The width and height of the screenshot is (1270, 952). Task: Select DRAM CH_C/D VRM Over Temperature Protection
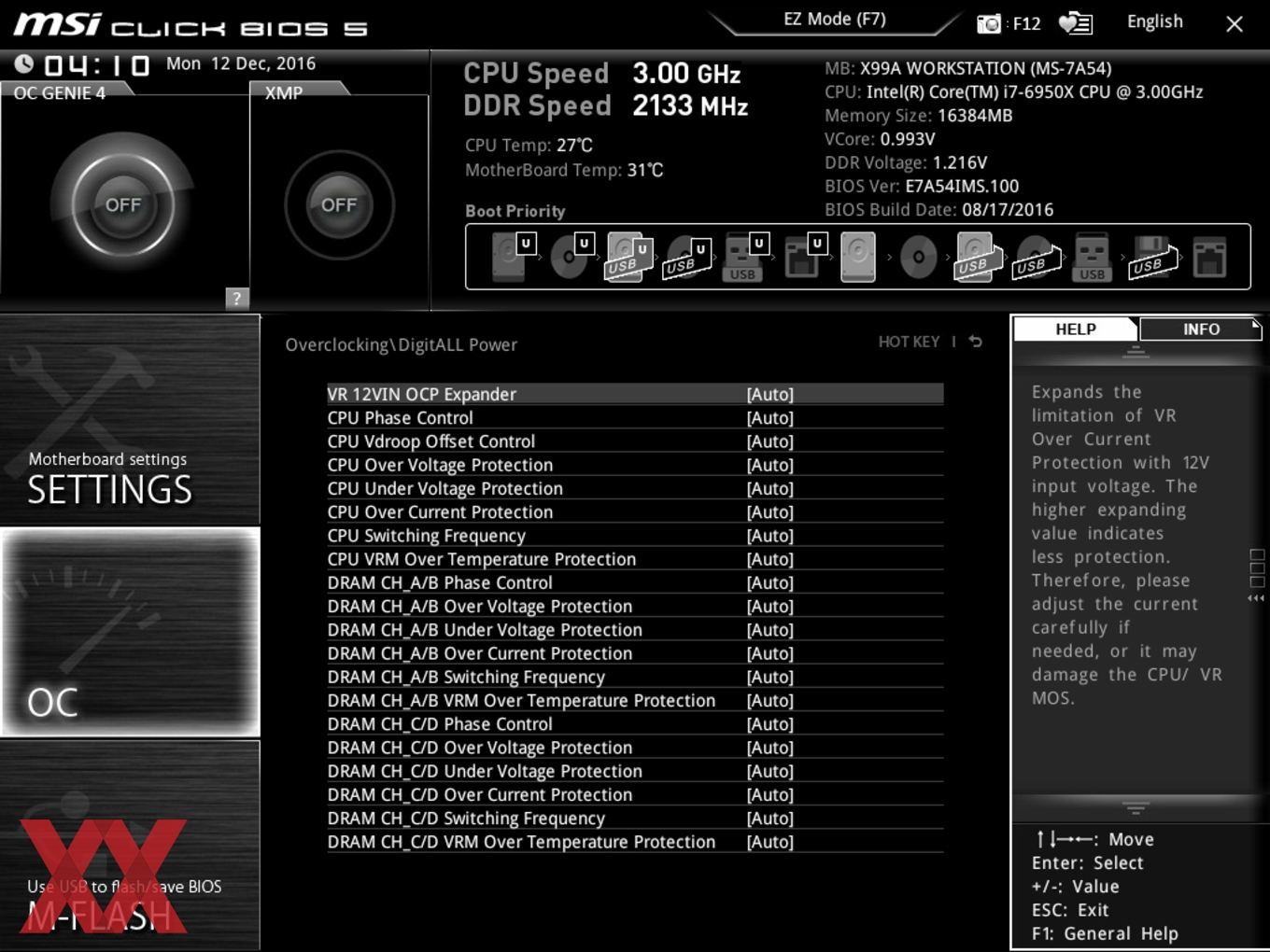click(635, 842)
